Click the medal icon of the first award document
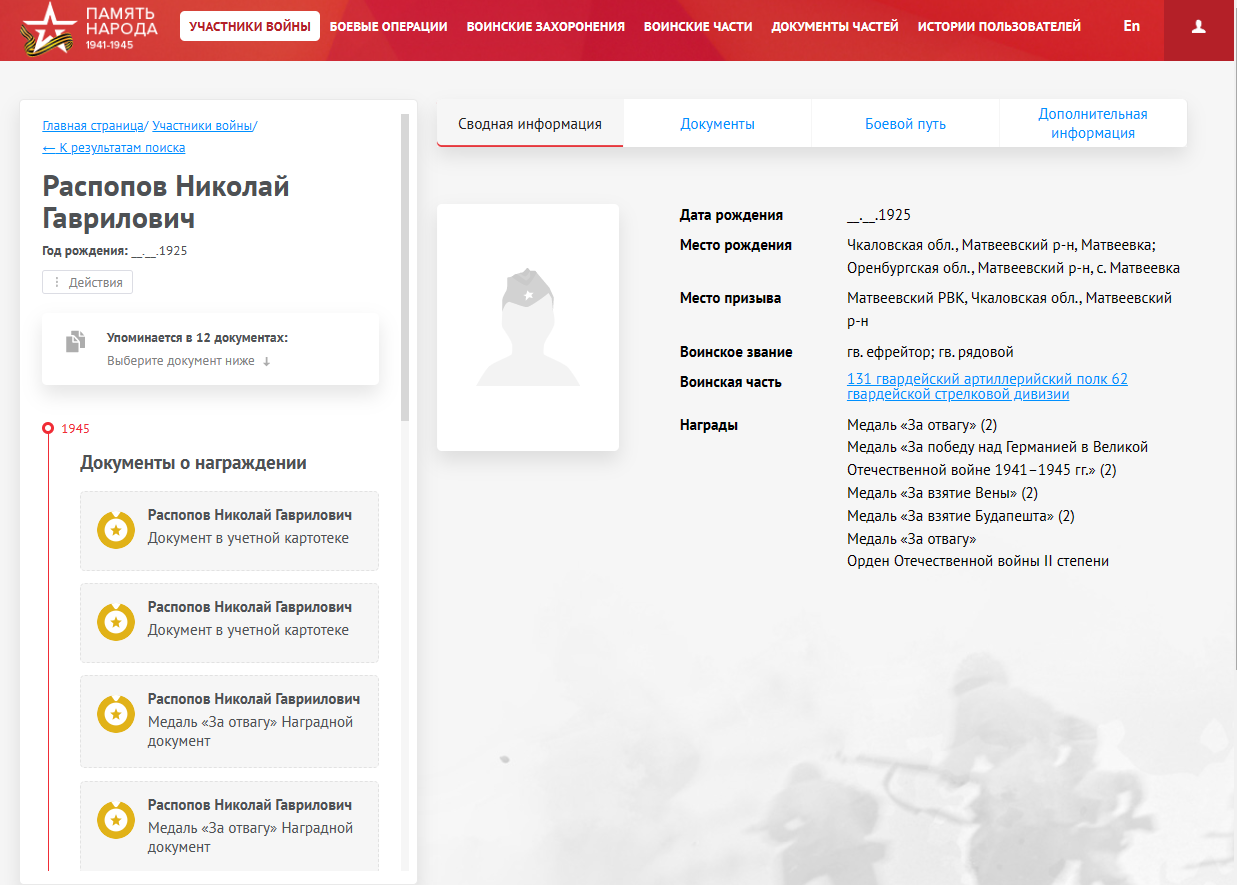The width and height of the screenshot is (1237, 885). tap(116, 530)
